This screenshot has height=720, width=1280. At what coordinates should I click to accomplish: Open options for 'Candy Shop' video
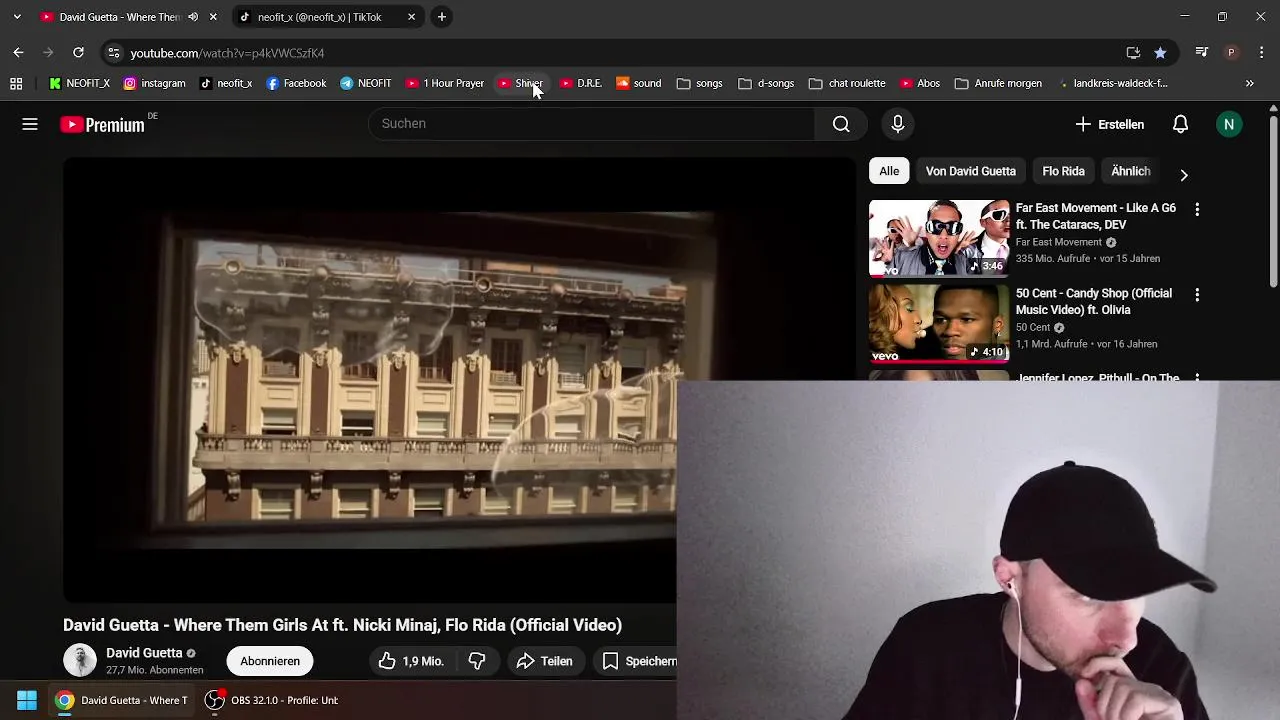click(x=1197, y=295)
